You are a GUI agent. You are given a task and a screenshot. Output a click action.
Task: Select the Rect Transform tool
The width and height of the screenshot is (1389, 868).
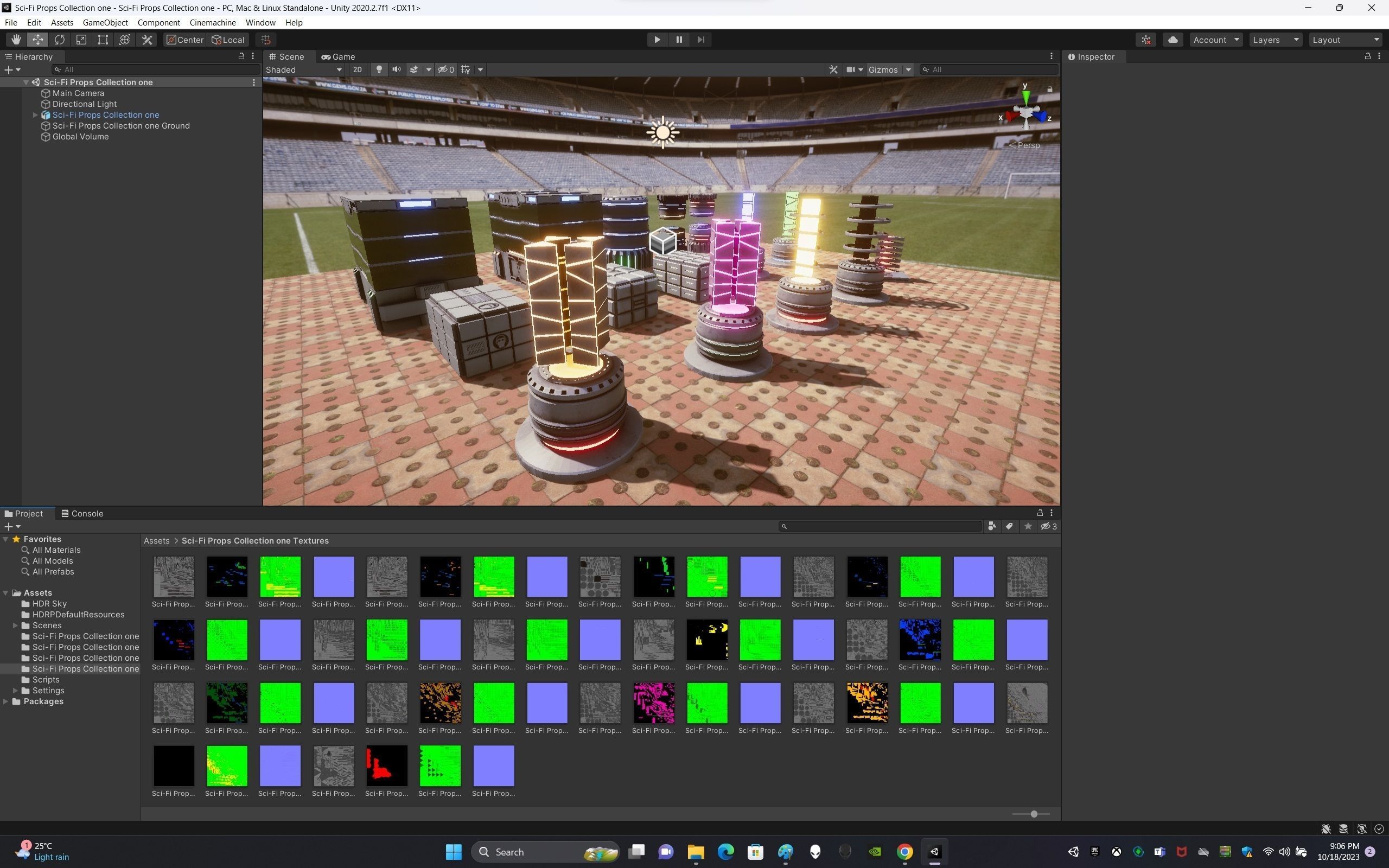[103, 40]
